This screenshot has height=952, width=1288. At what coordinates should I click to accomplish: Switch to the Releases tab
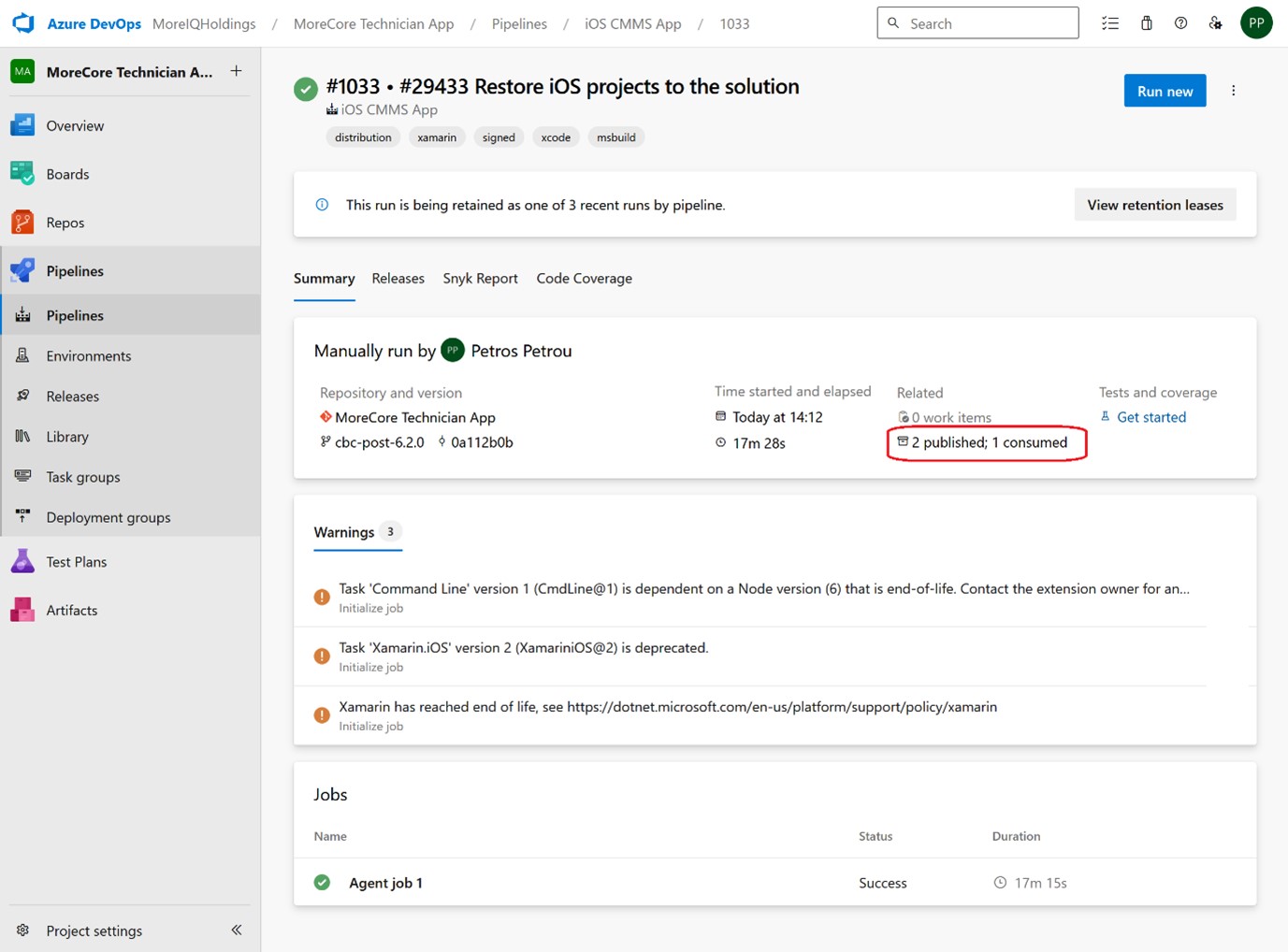click(x=398, y=279)
